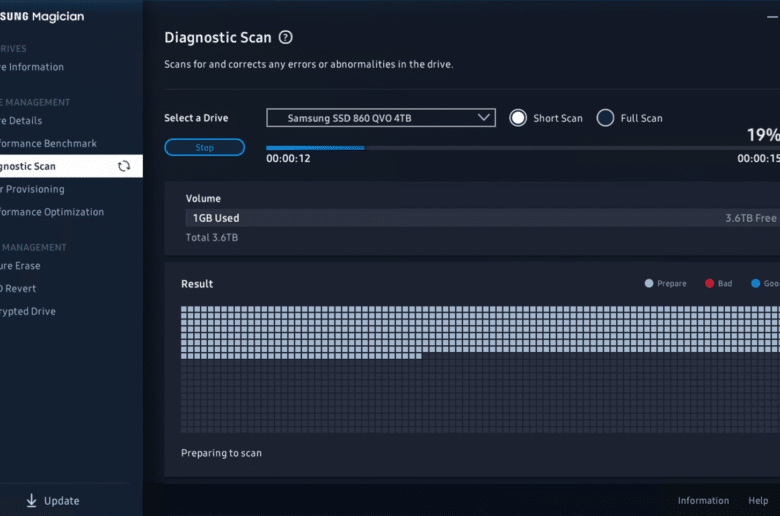Select the Short Scan radio button
This screenshot has height=516, width=780.
pyautogui.click(x=518, y=118)
